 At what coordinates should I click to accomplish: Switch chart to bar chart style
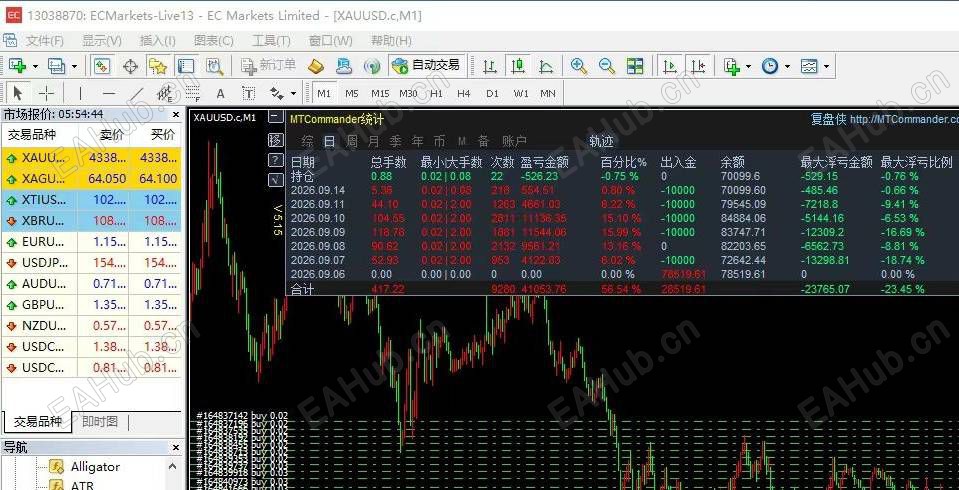pyautogui.click(x=489, y=66)
